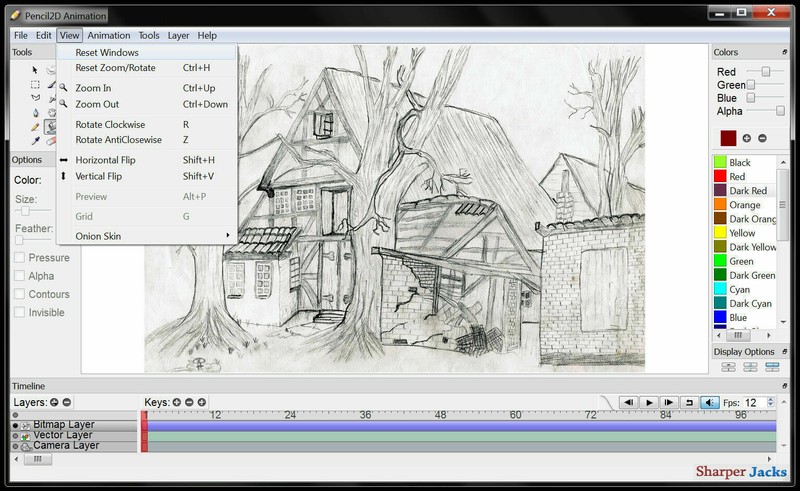Remove keyframe with Keys minus icon
Screen dimensions: 800x491
[189, 402]
